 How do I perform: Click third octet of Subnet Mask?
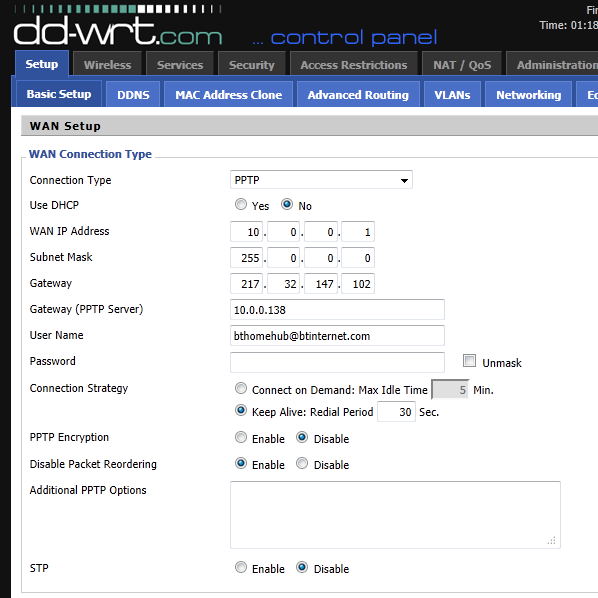click(321, 257)
